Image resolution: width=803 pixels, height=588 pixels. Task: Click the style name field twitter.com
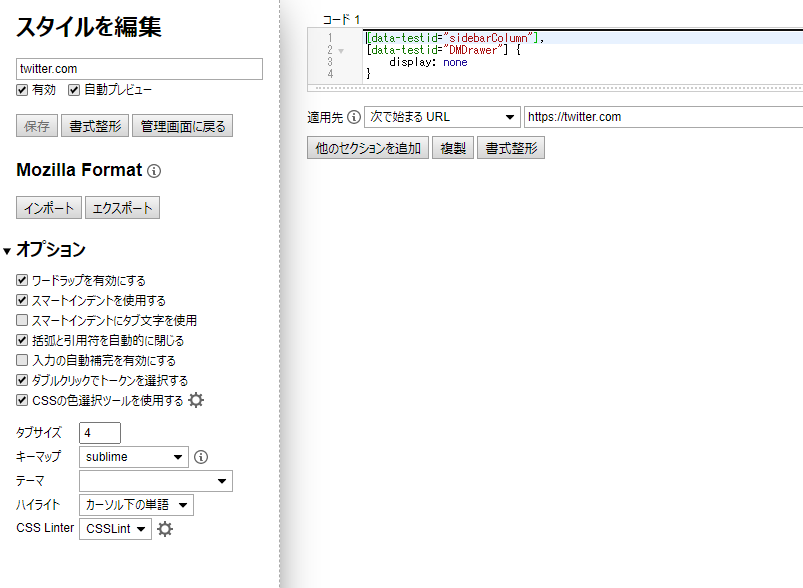coord(139,69)
